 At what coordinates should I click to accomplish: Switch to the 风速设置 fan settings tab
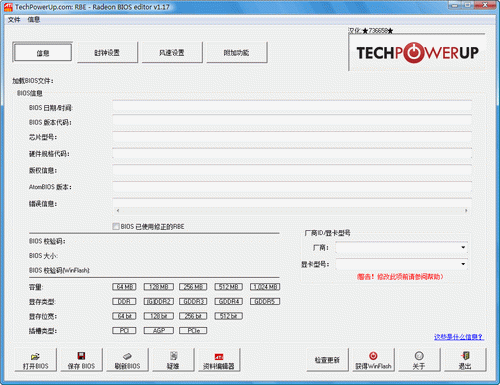pyautogui.click(x=172, y=52)
